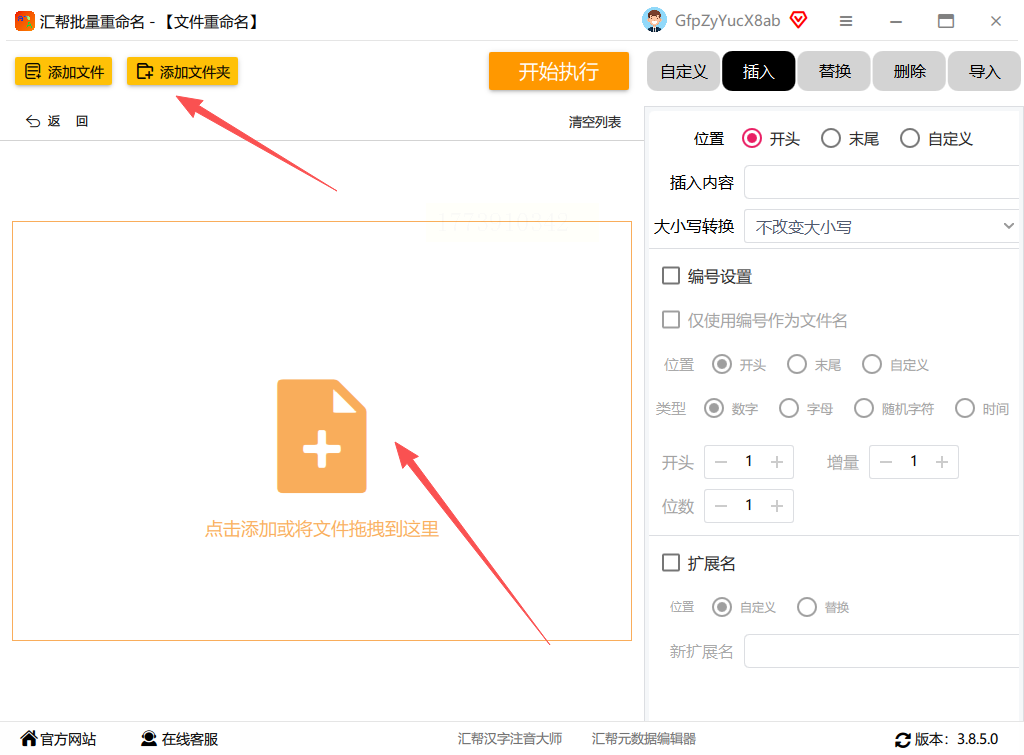Increase the 开头 number stepper
1024x755 pixels.
pyautogui.click(x=776, y=462)
